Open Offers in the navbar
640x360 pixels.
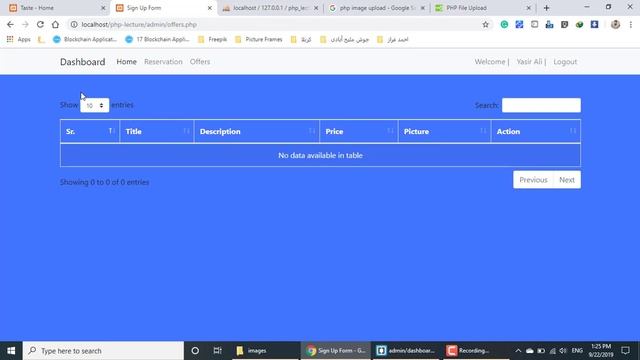click(200, 62)
